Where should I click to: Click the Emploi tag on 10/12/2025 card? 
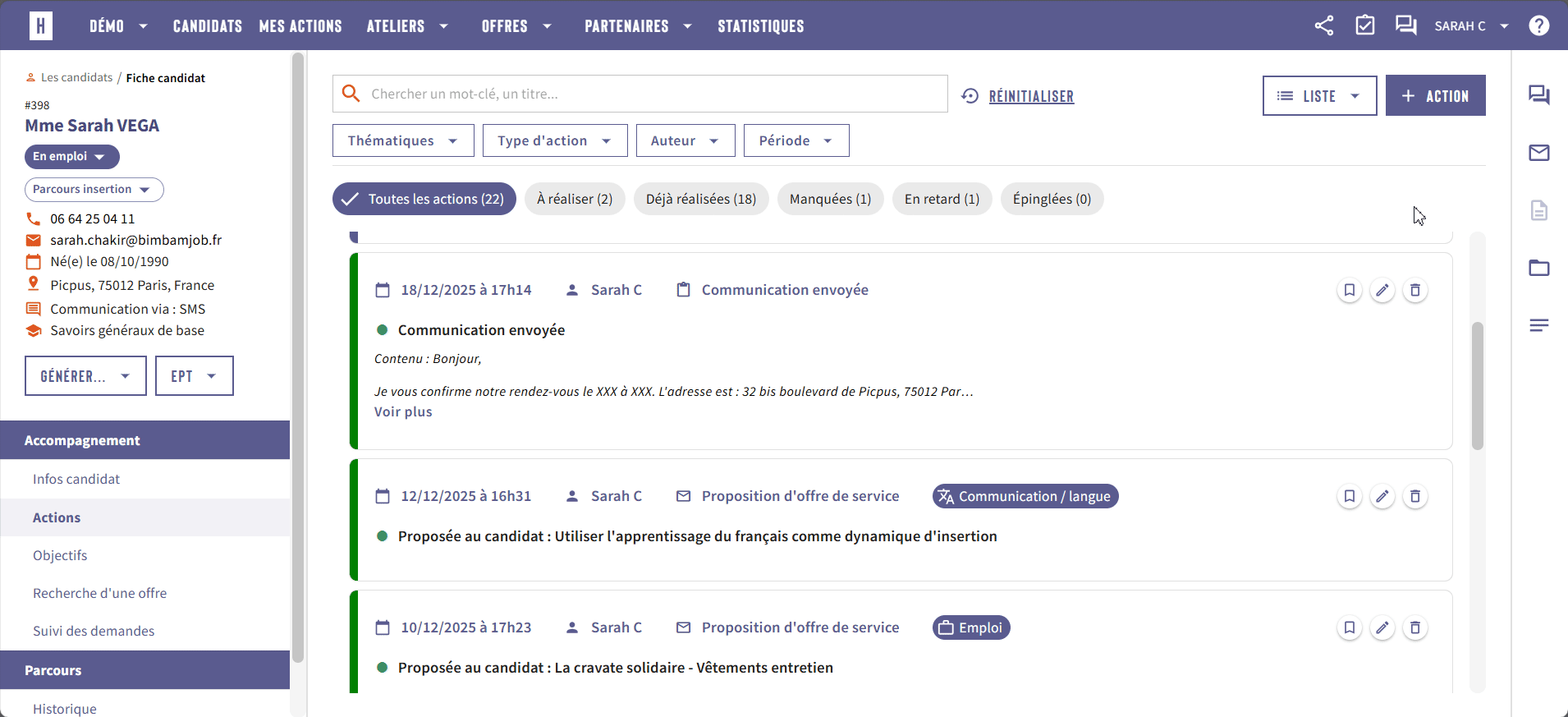coord(971,627)
